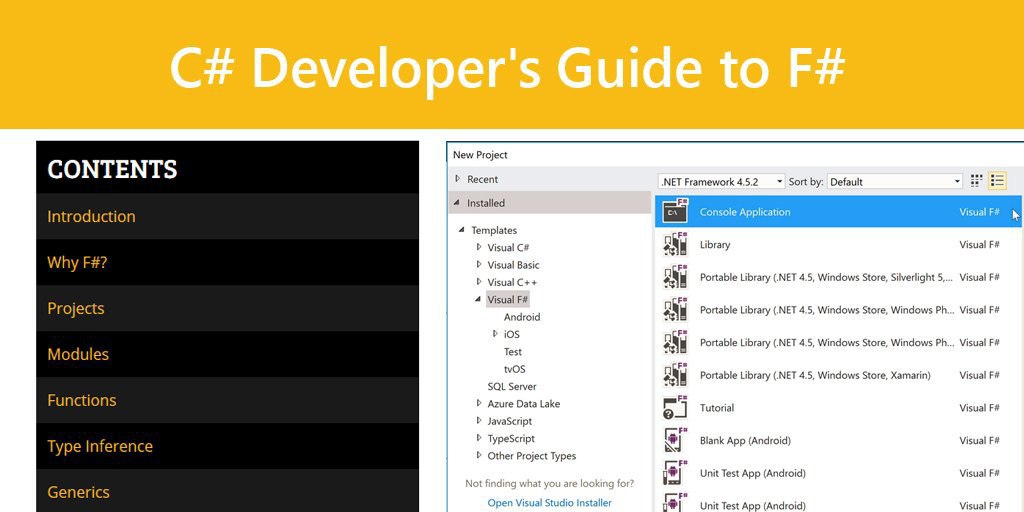Go to the Modules contents entry
Screen dimensions: 1024x512
(227, 354)
